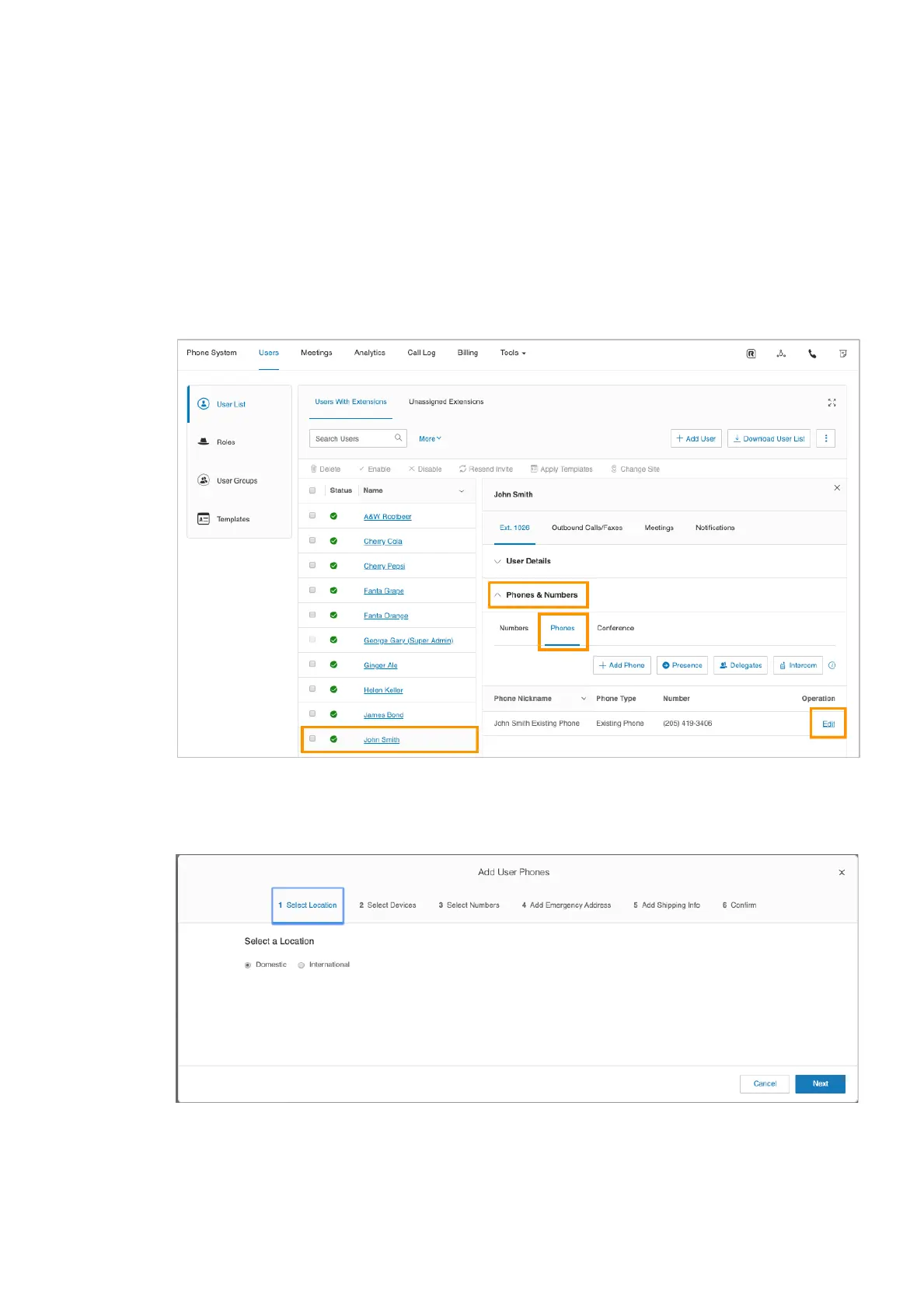Viewport: 924px width, 1308px height.
Task: Select the User Groups icon
Action: coord(204,480)
